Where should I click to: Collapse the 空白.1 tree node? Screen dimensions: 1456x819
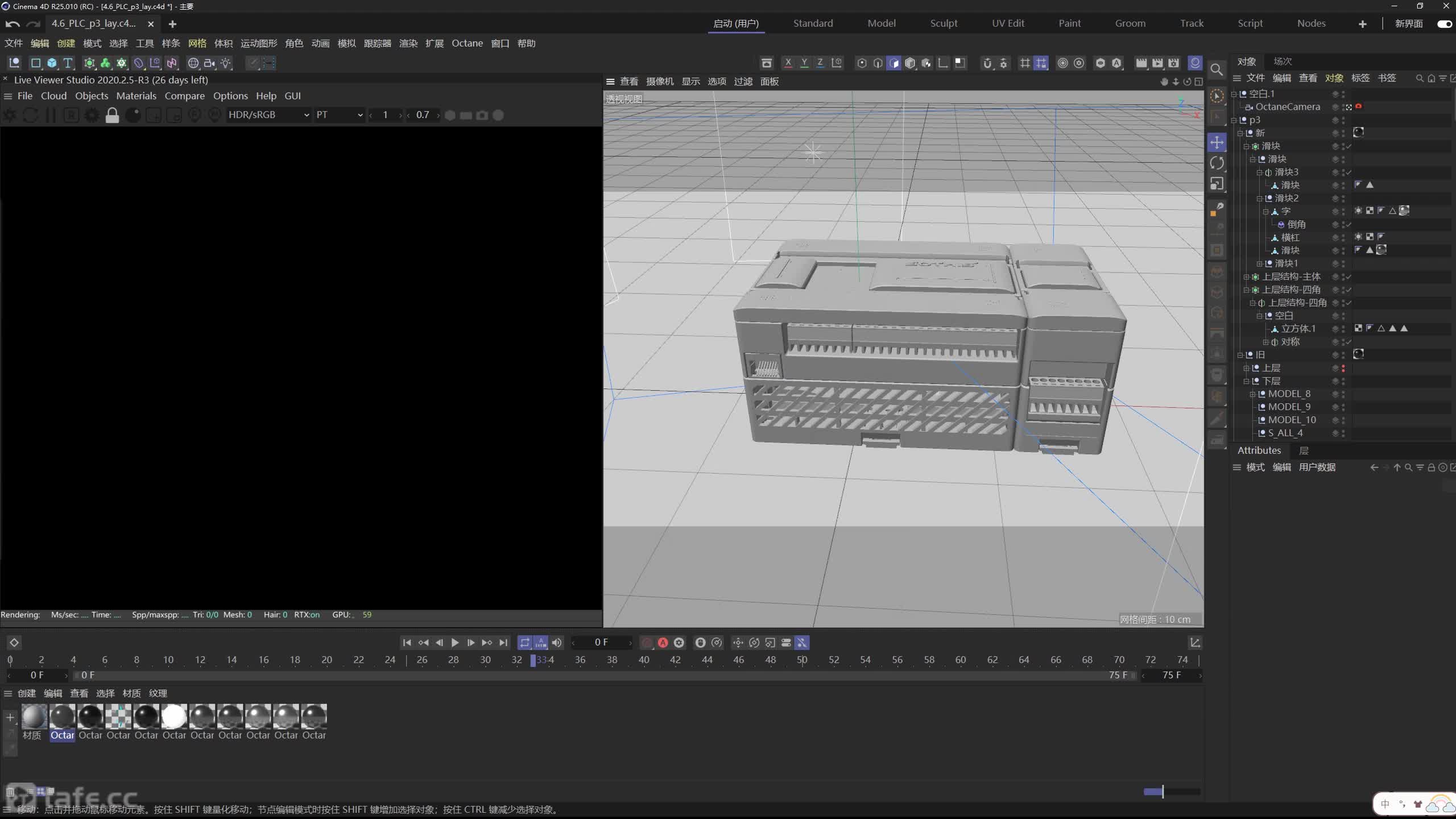[1234, 94]
